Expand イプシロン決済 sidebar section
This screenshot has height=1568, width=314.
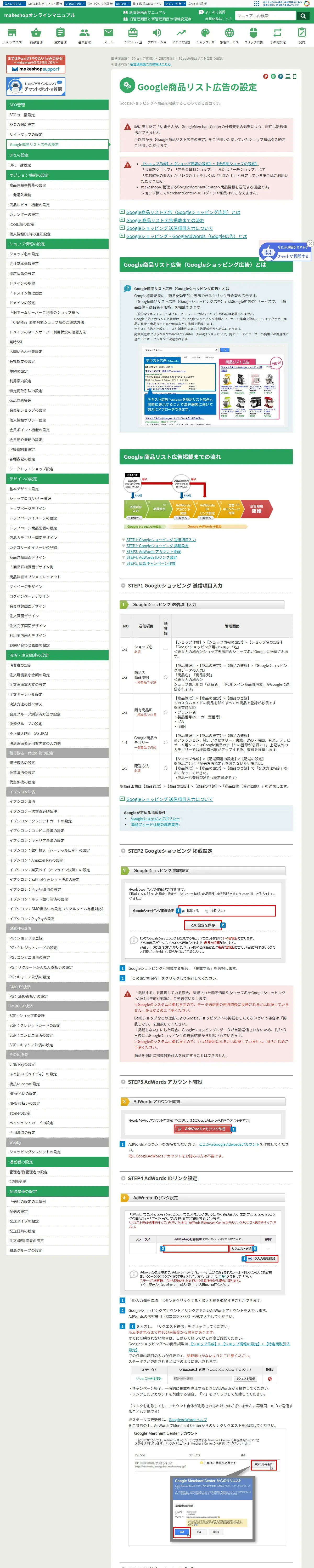click(x=57, y=792)
